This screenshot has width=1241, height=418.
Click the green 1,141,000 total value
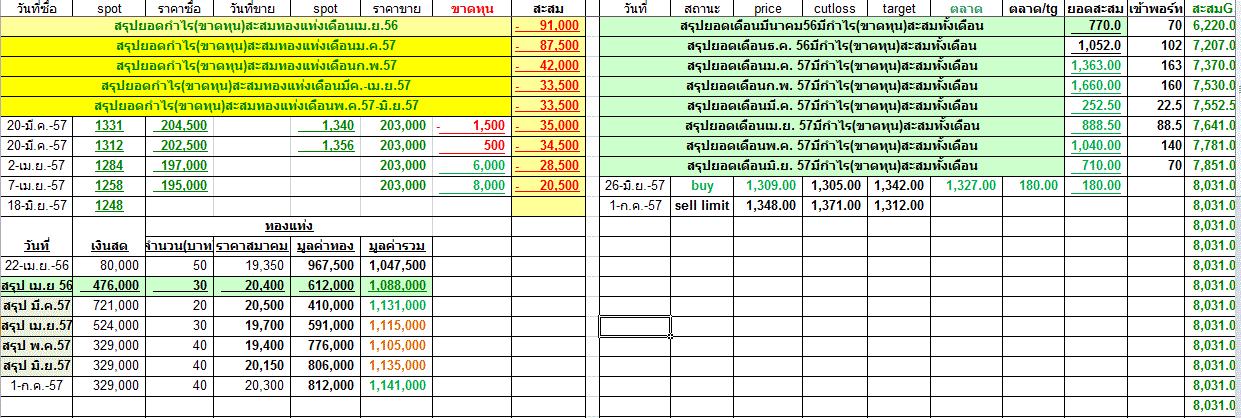398,385
